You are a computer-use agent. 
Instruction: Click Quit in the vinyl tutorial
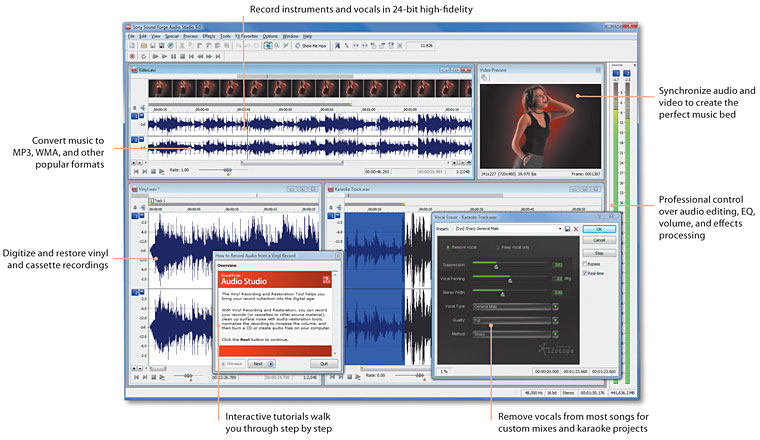pos(323,363)
